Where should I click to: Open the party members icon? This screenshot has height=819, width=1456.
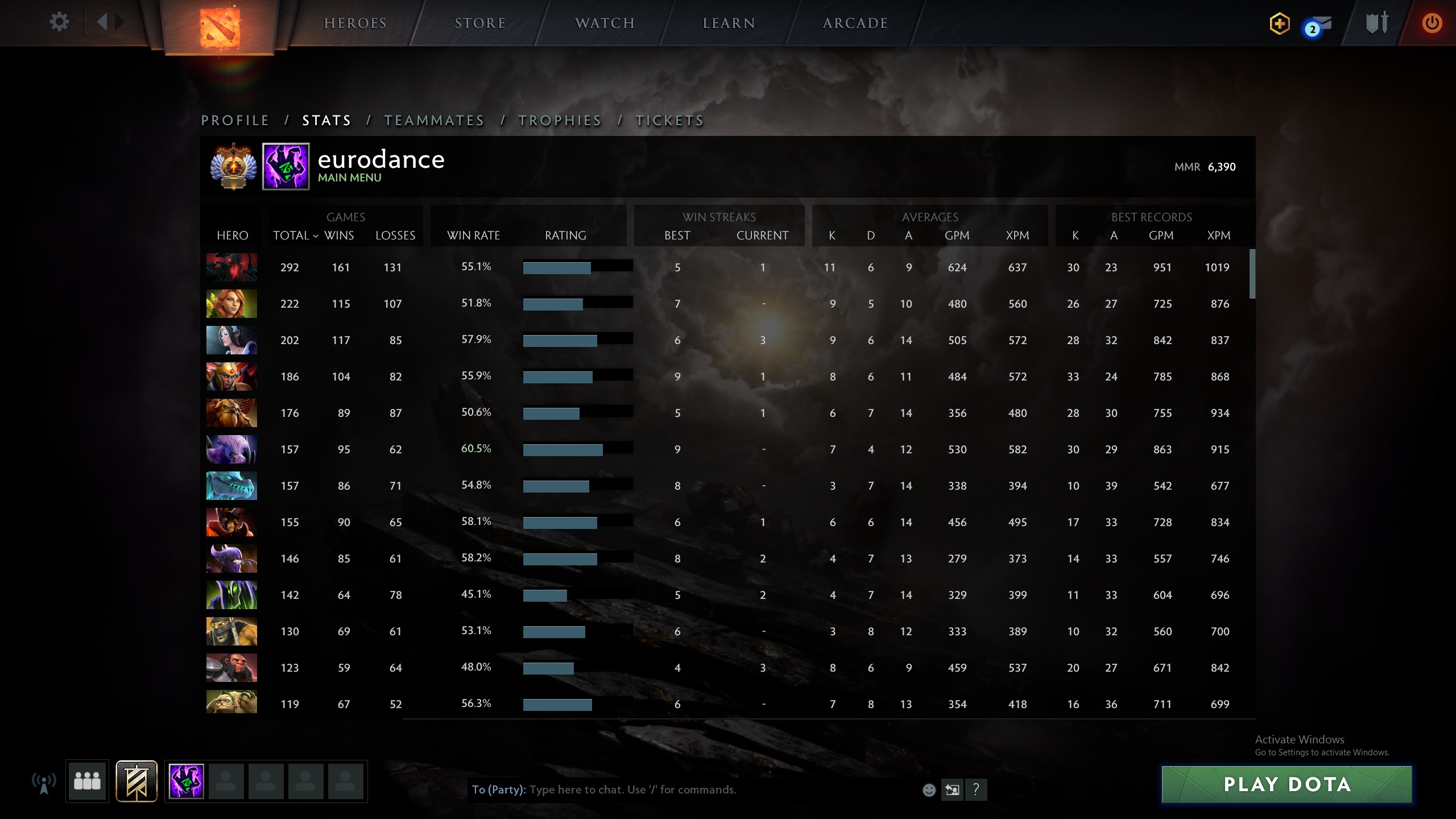(x=87, y=781)
